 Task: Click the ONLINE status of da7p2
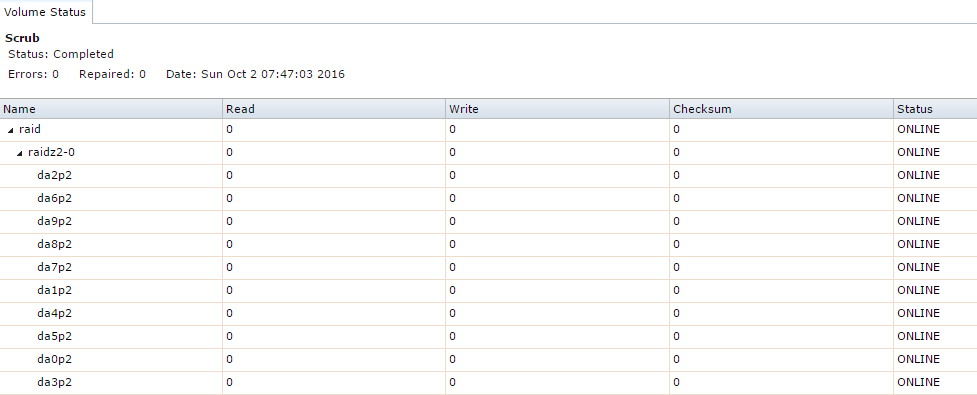coord(918,267)
